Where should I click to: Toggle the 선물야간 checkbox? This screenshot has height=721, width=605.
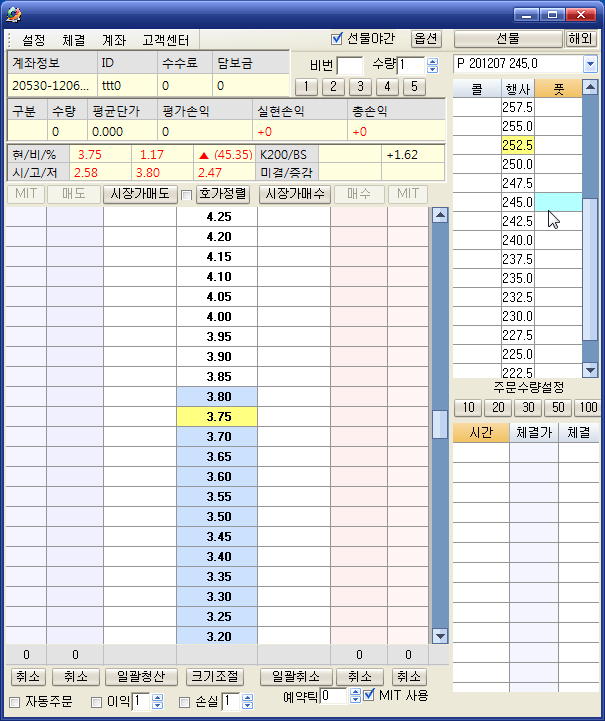pyautogui.click(x=337, y=39)
